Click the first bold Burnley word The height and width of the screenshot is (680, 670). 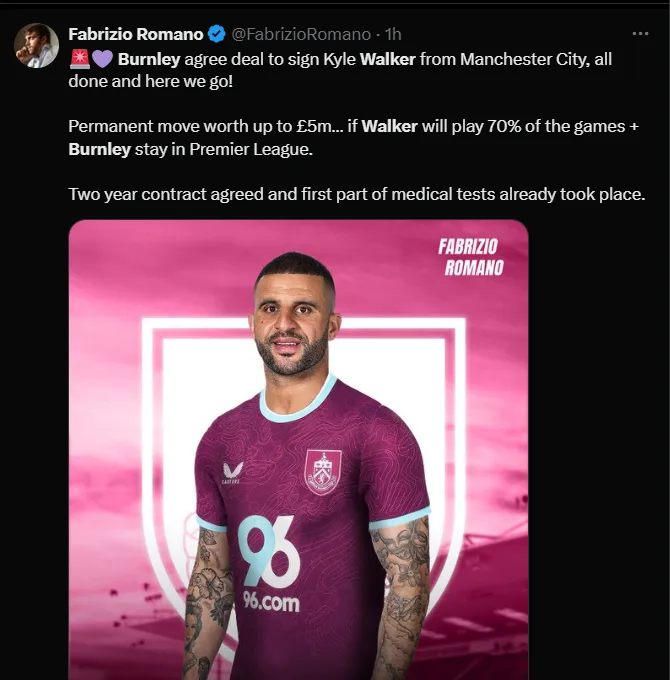pyautogui.click(x=149, y=59)
